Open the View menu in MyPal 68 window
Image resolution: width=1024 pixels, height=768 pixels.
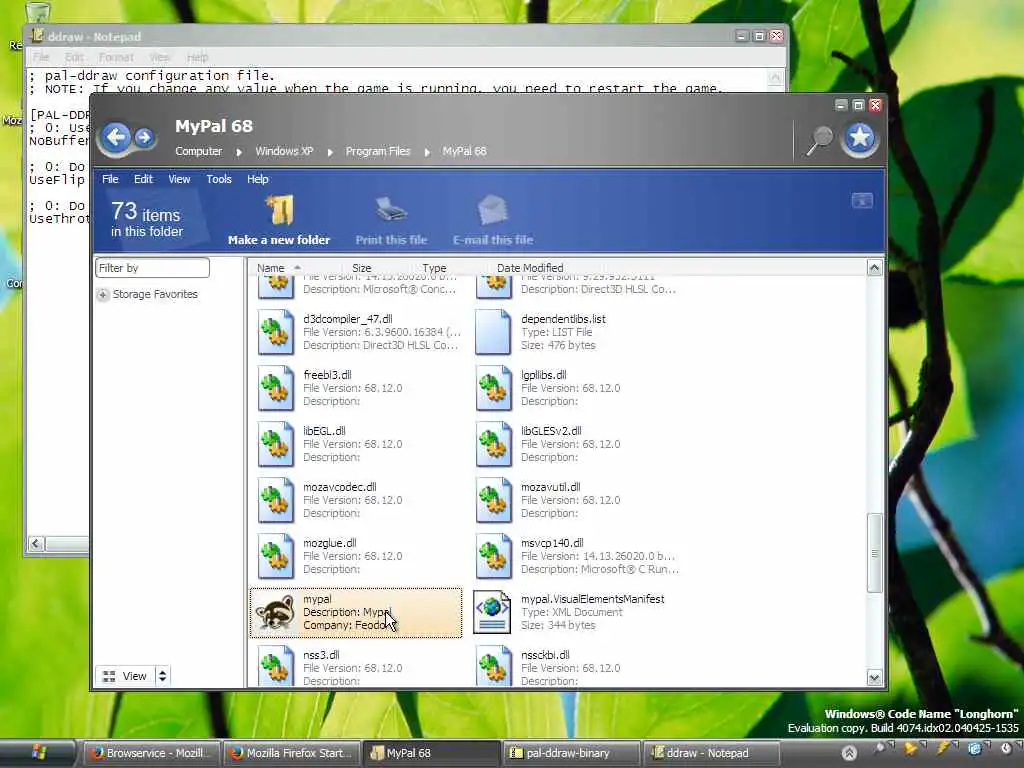coord(179,179)
